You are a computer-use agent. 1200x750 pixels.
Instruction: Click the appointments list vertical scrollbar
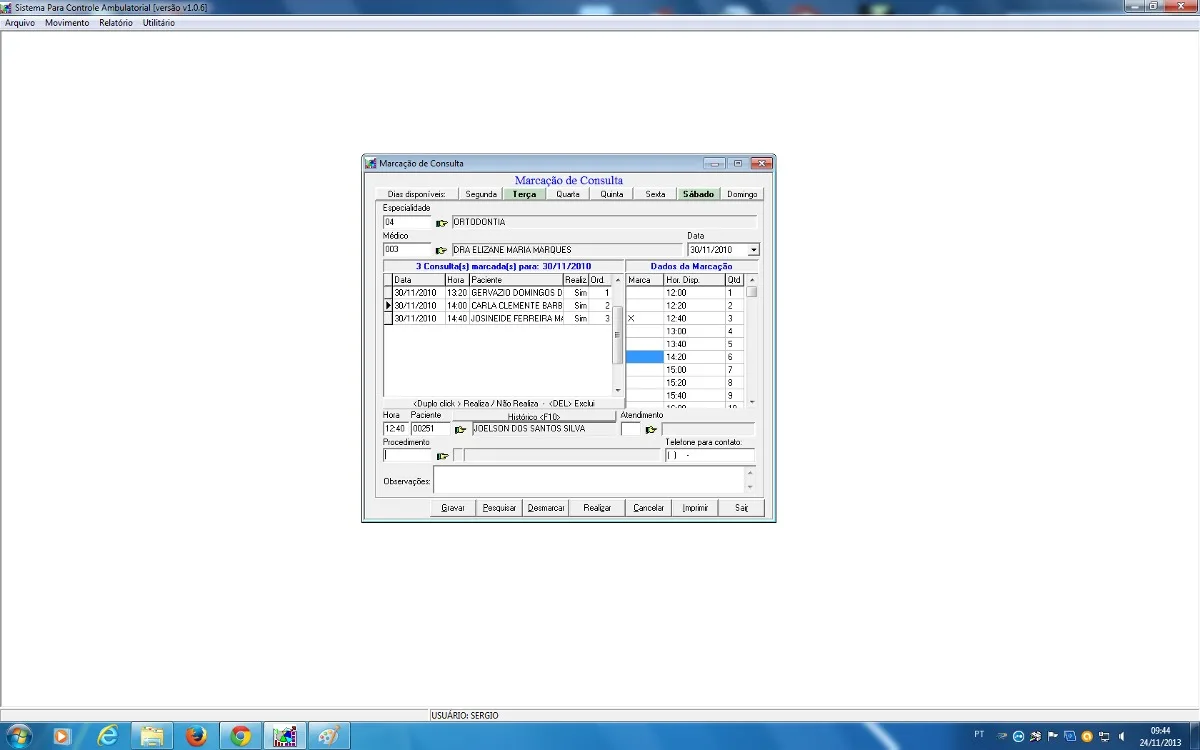618,336
